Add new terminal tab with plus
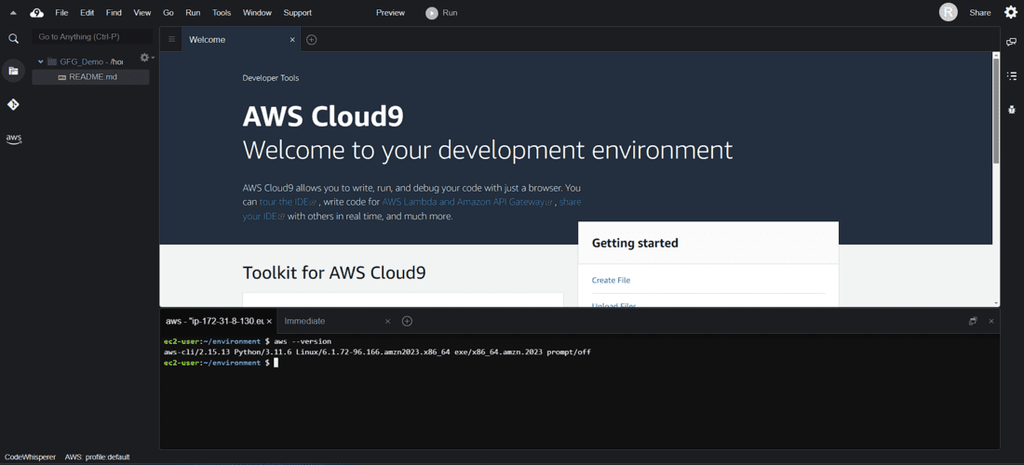This screenshot has width=1024, height=465. [407, 321]
